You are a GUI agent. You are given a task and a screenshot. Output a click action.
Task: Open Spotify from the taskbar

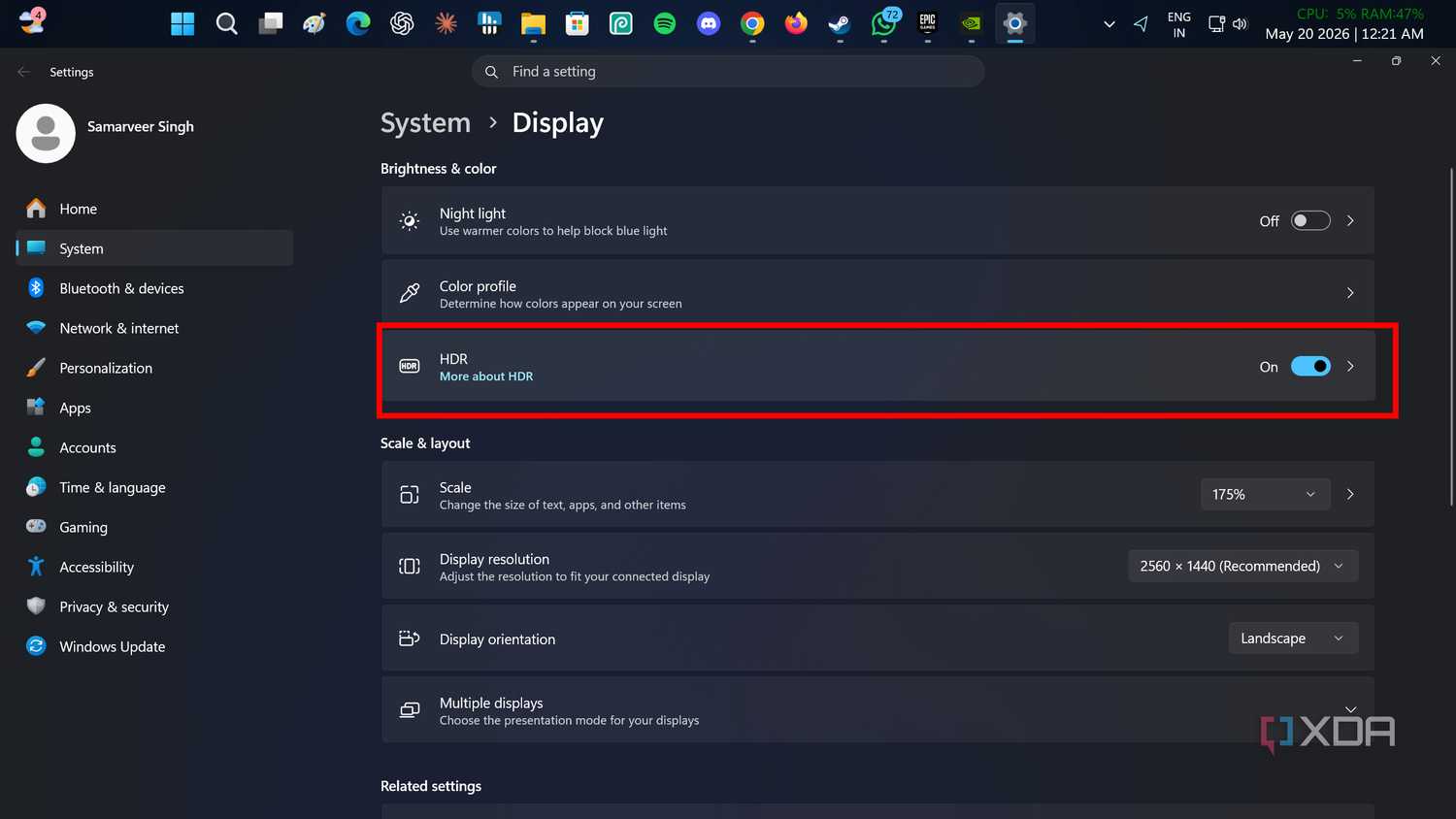click(x=665, y=23)
